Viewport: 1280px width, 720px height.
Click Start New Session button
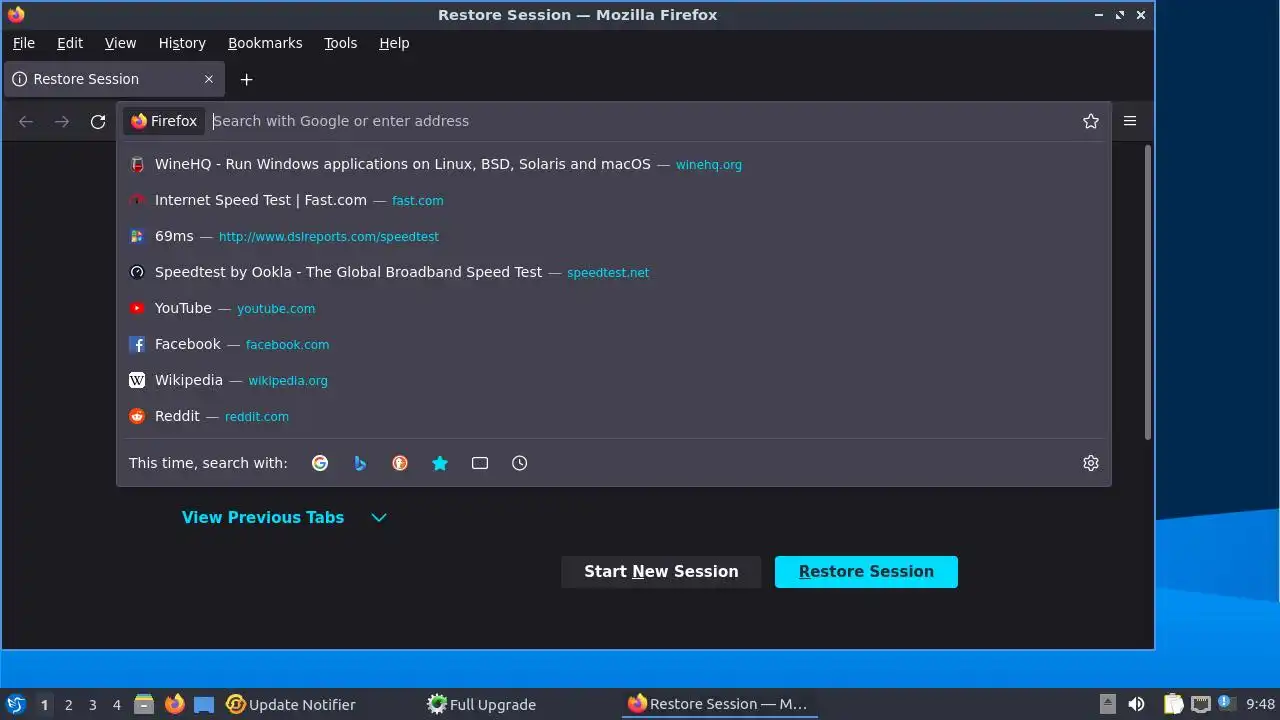tap(661, 572)
